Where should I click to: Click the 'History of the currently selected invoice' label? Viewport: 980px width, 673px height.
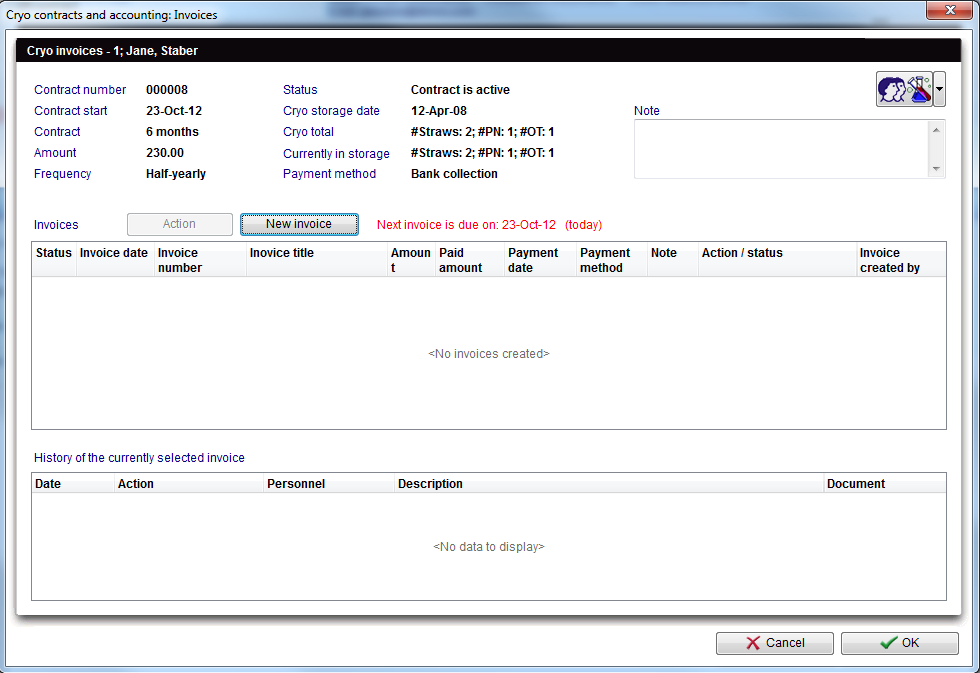point(139,458)
